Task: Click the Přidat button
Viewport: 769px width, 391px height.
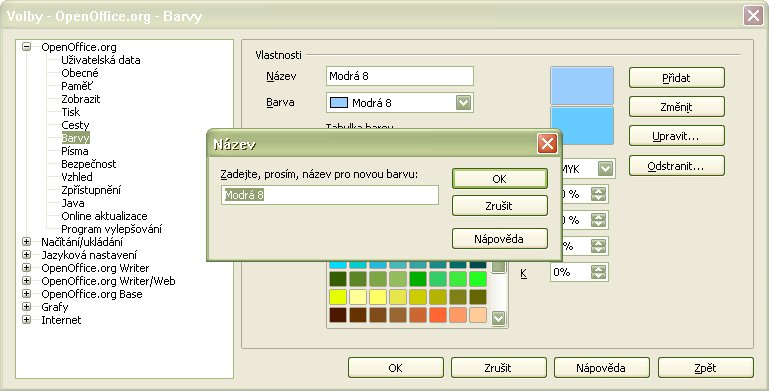Action: coord(677,78)
